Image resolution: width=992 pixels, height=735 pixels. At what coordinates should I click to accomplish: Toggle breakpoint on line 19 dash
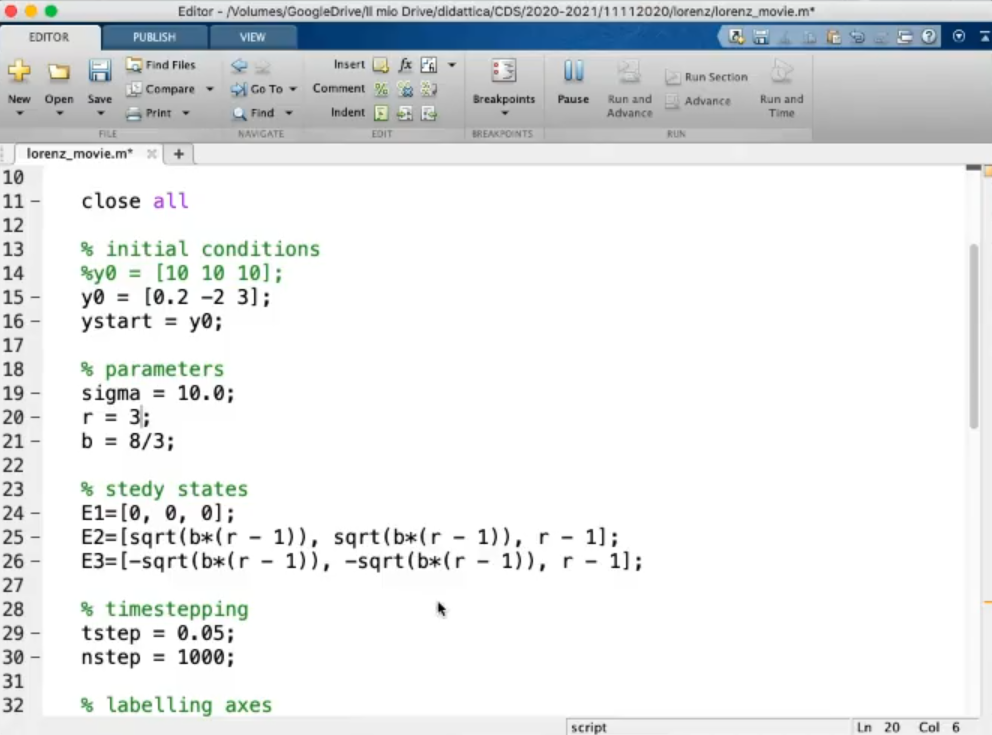tap(36, 394)
